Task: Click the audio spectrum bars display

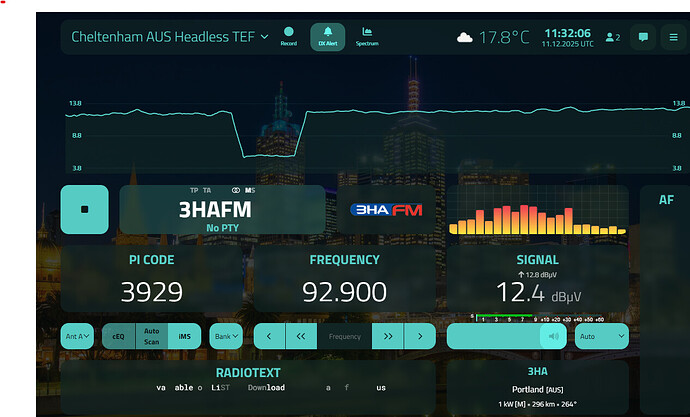Action: [x=537, y=211]
